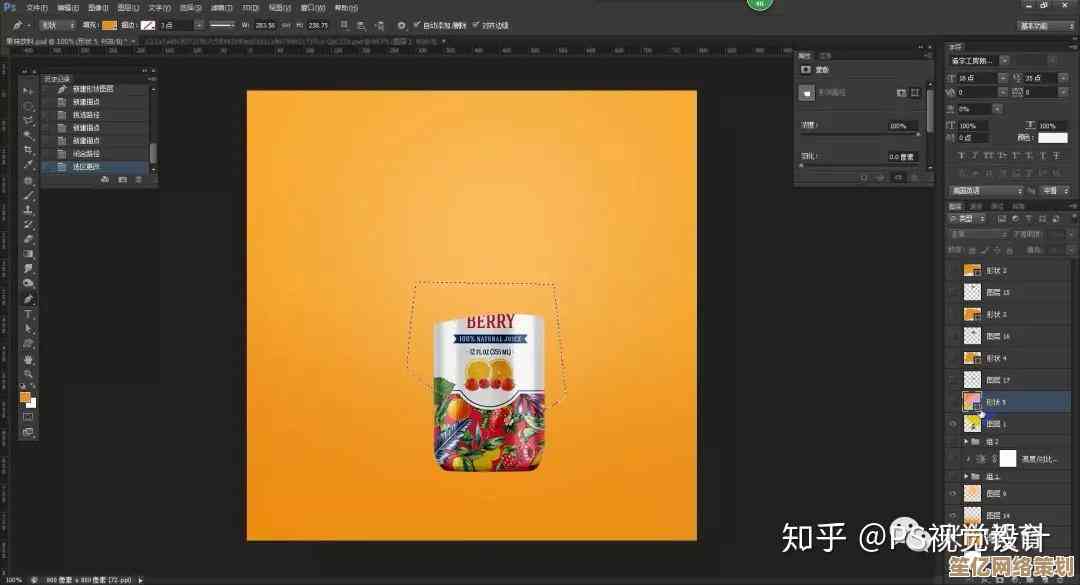1080x585 pixels.
Task: Select the Crop tool
Action: tap(28, 149)
